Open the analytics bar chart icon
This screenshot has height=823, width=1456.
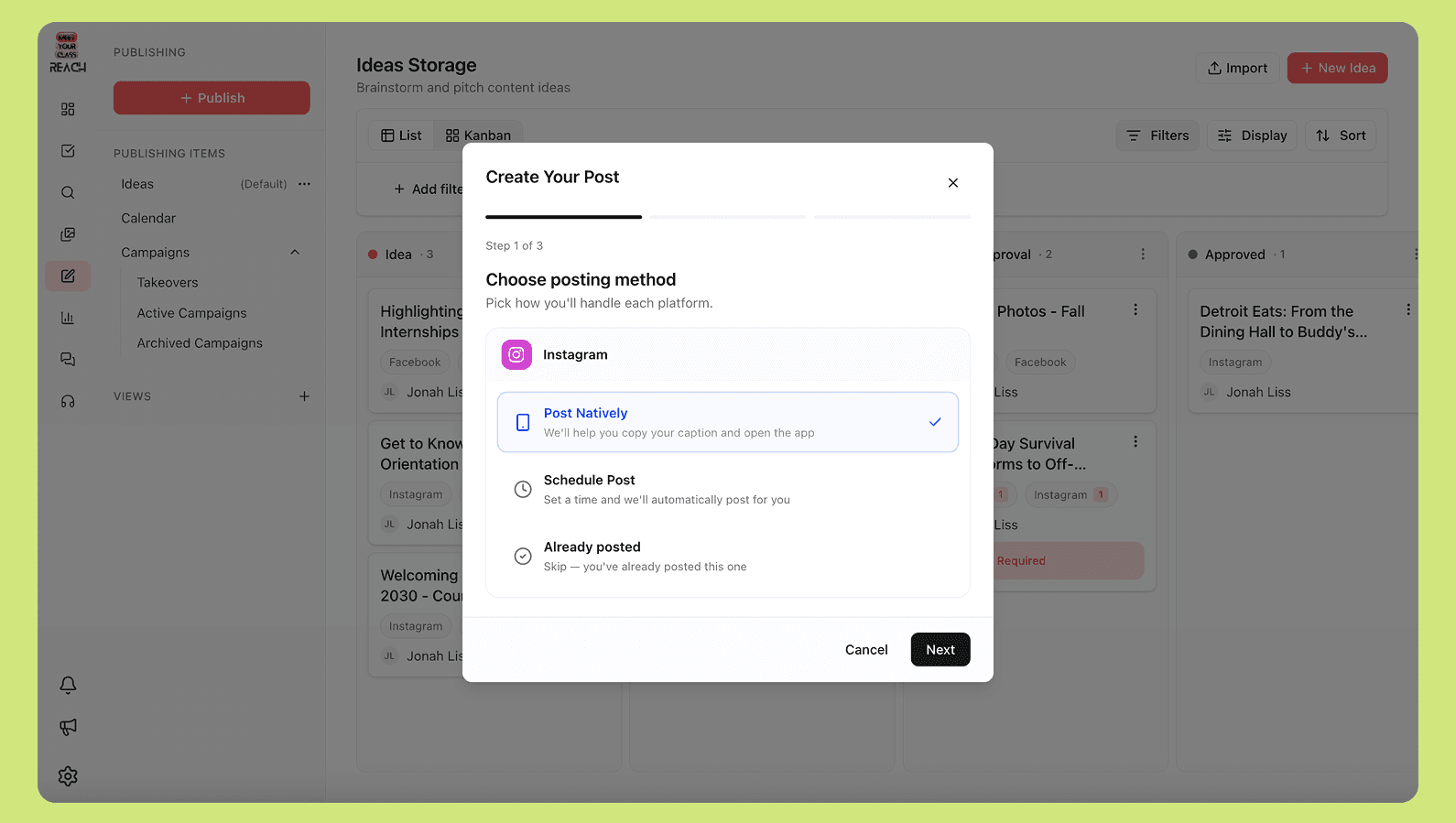pos(68,318)
